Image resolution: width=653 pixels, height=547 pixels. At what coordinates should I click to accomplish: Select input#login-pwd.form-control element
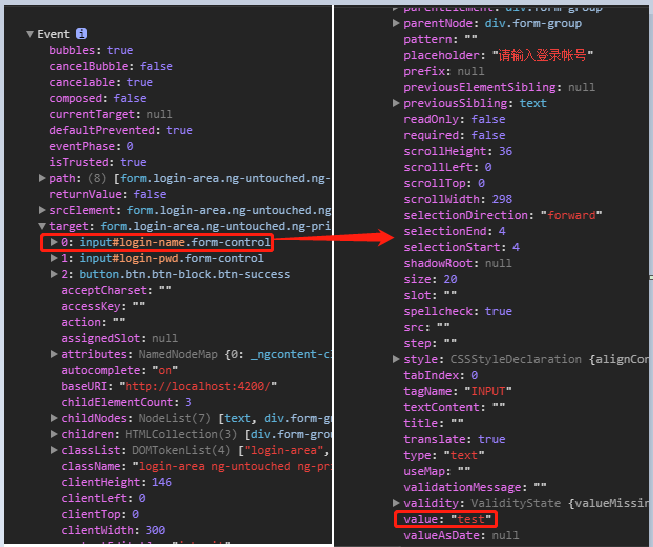pos(171,258)
